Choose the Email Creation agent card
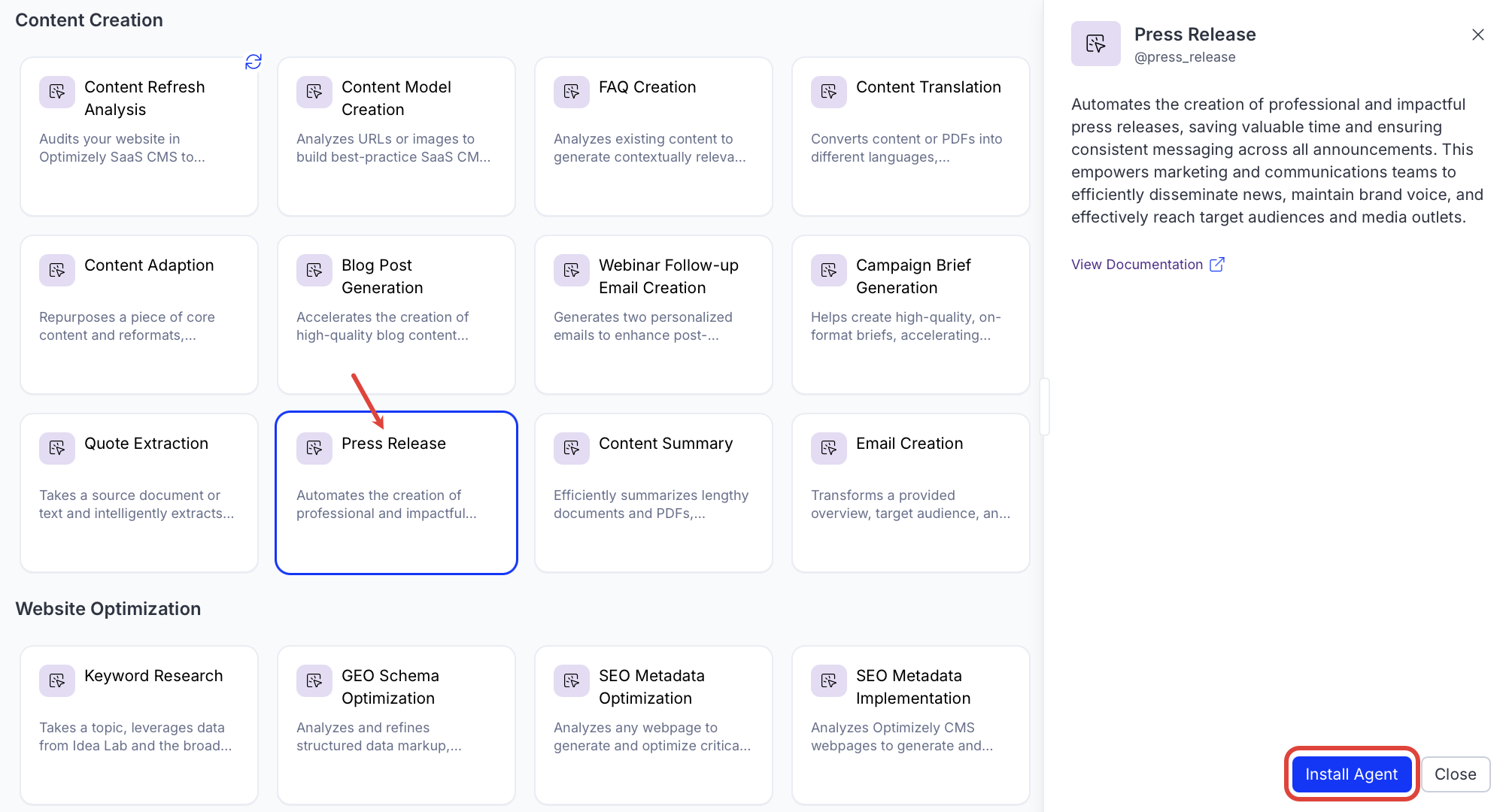The width and height of the screenshot is (1506, 812). tap(911, 492)
